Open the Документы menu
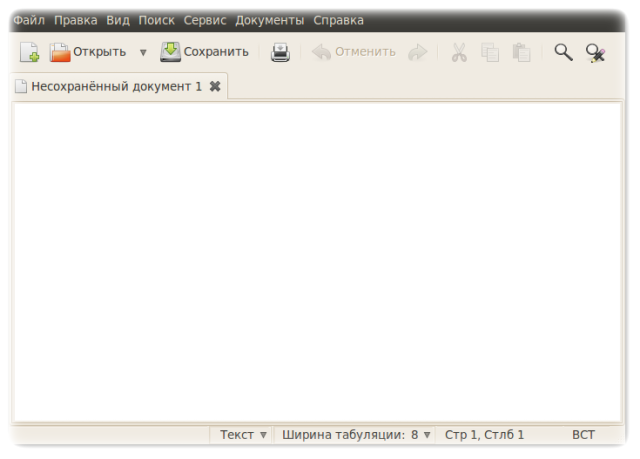Screen dimensions: 640x459 tap(270, 20)
